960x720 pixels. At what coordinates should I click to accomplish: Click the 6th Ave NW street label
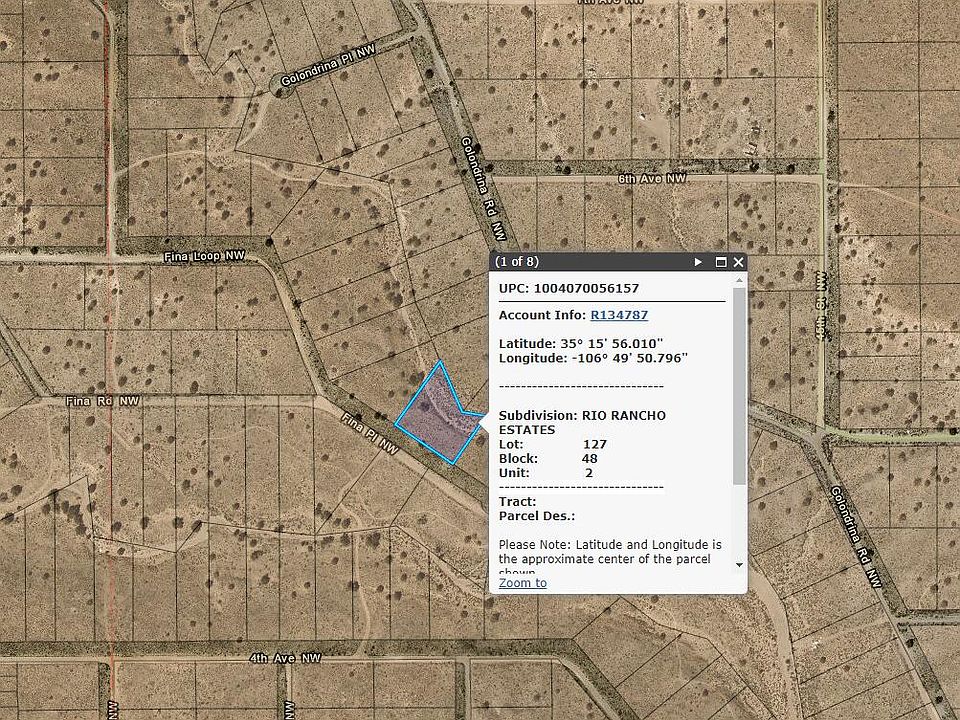click(652, 179)
